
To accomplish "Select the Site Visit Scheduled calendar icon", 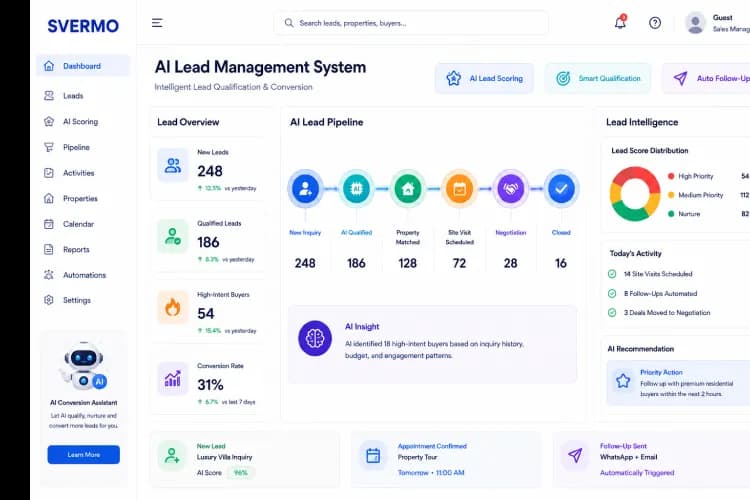I will 459,189.
